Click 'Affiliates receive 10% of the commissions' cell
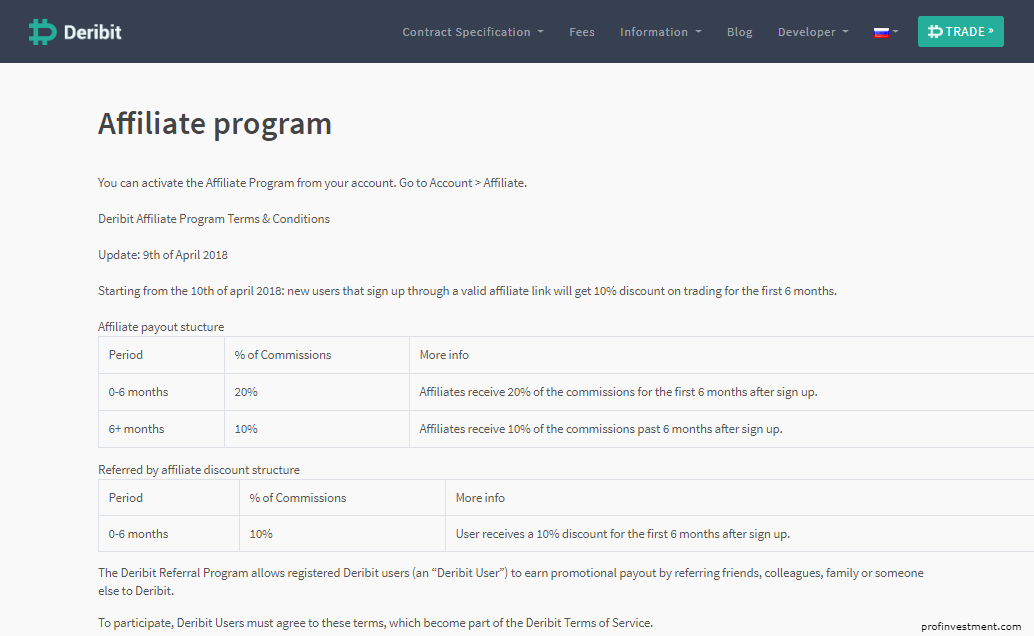This screenshot has width=1034, height=636. tap(721, 429)
